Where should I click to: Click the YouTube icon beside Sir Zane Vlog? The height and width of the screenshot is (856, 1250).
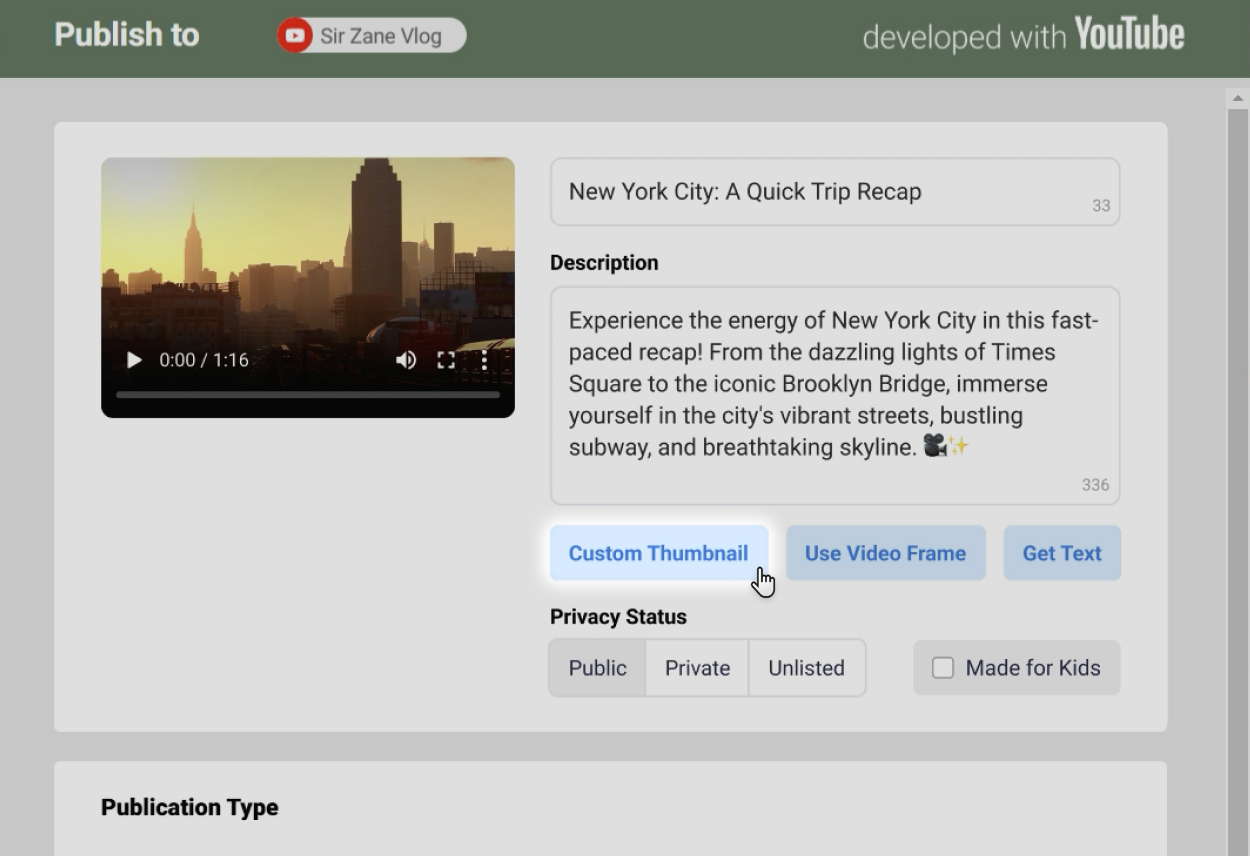295,36
